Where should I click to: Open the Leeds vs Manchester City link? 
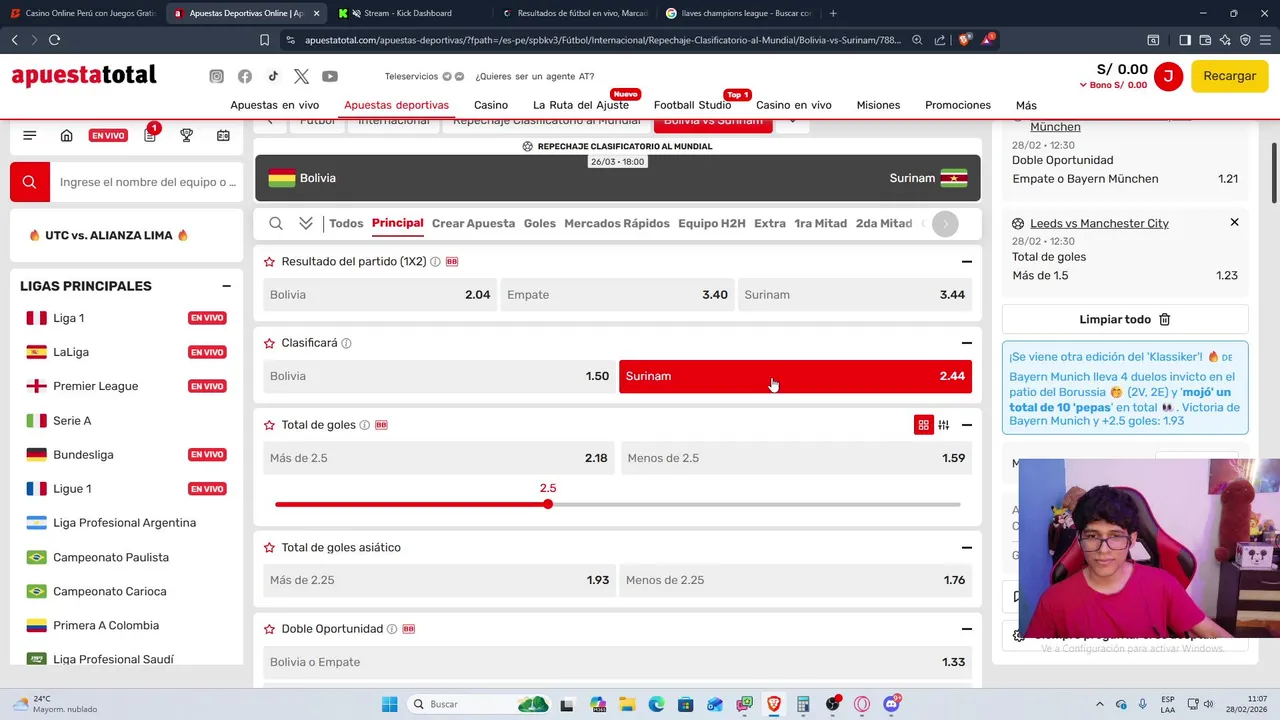click(1099, 223)
